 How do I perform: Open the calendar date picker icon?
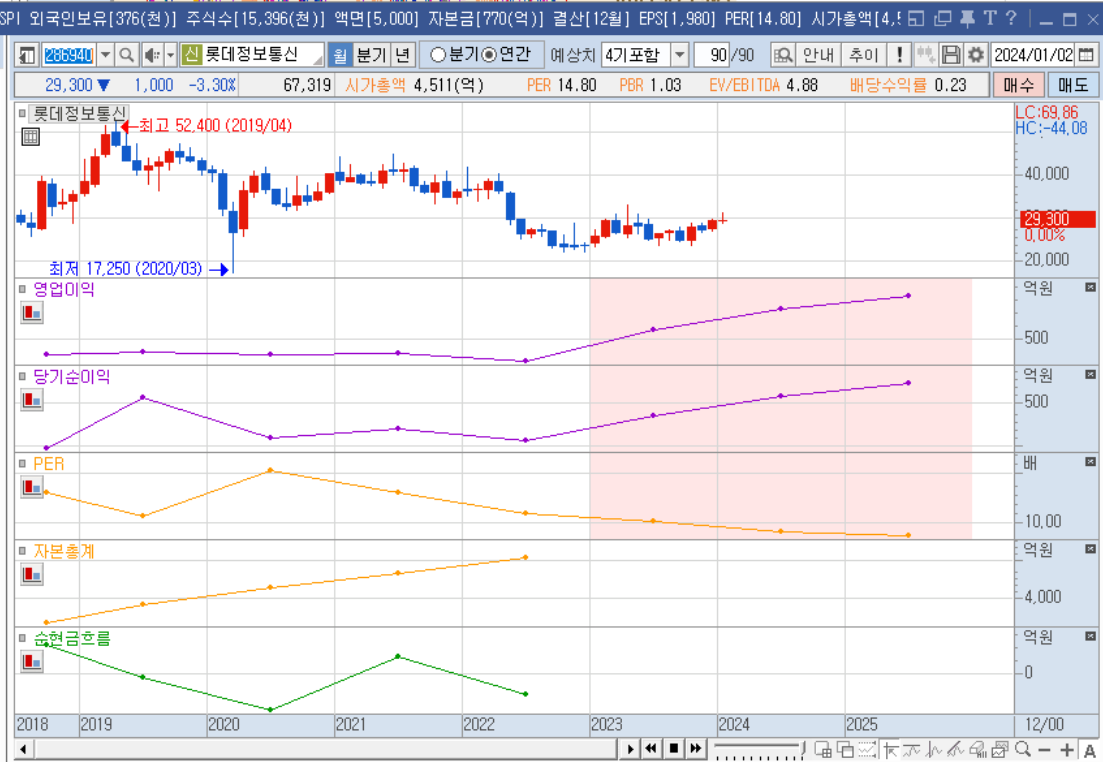1086,55
